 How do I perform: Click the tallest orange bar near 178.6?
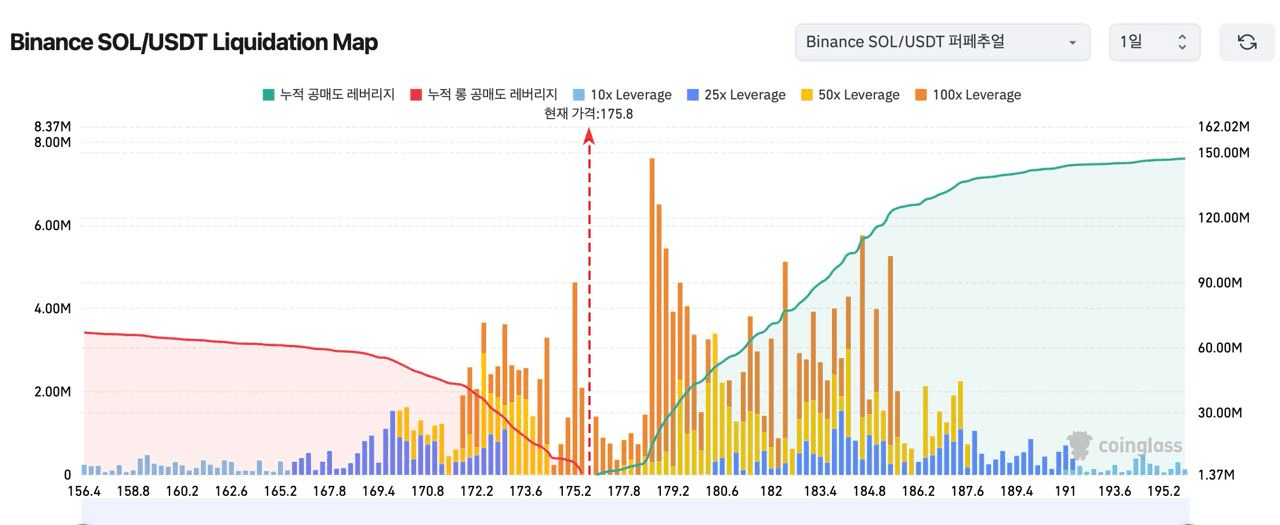652,316
